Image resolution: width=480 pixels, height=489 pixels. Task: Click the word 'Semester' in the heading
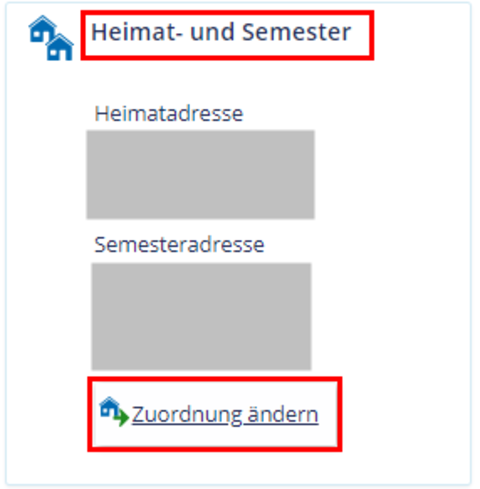pyautogui.click(x=296, y=32)
